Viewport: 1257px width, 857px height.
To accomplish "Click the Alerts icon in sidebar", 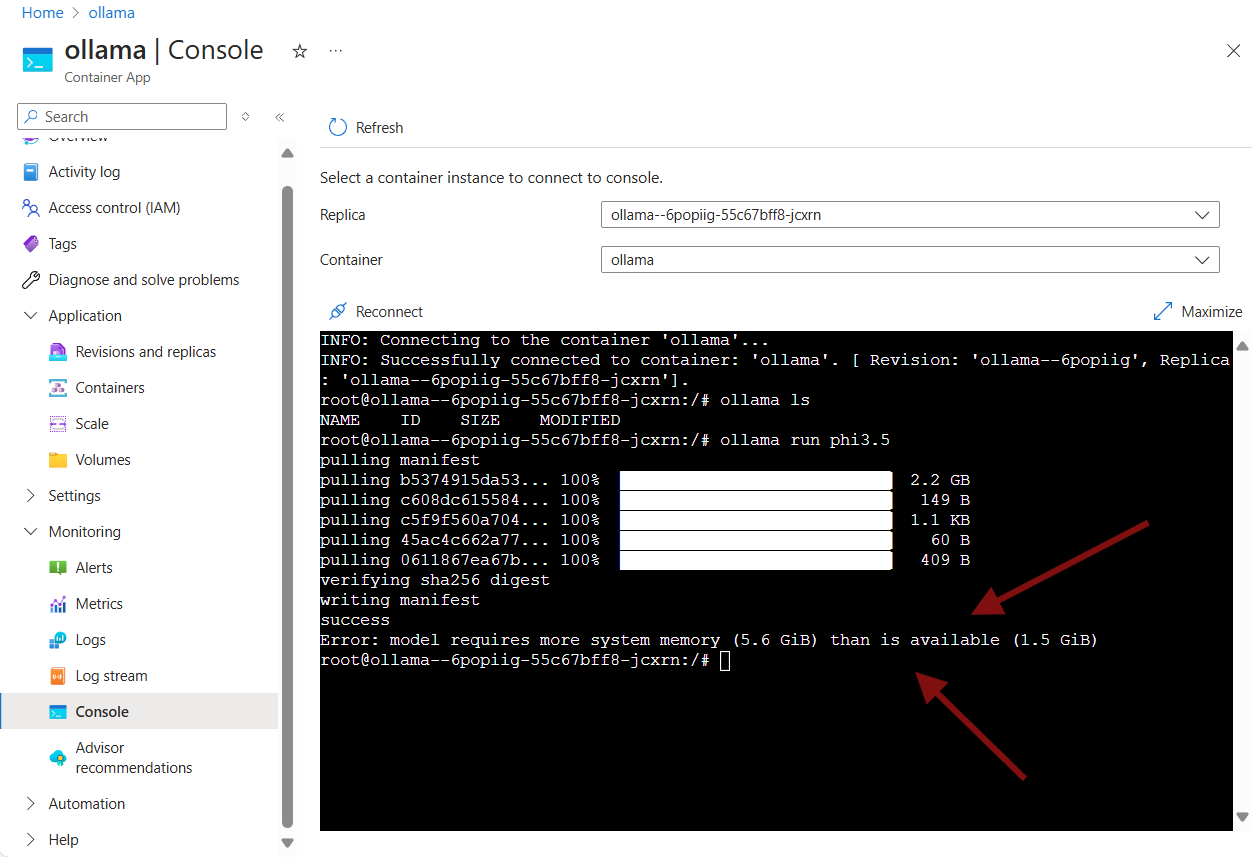I will coord(58,568).
